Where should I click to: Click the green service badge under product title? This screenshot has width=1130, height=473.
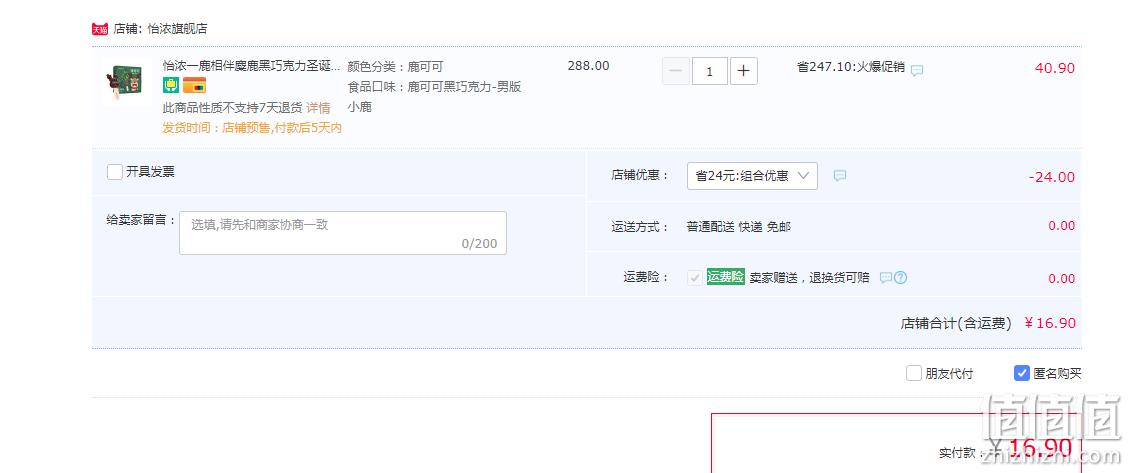tap(171, 85)
